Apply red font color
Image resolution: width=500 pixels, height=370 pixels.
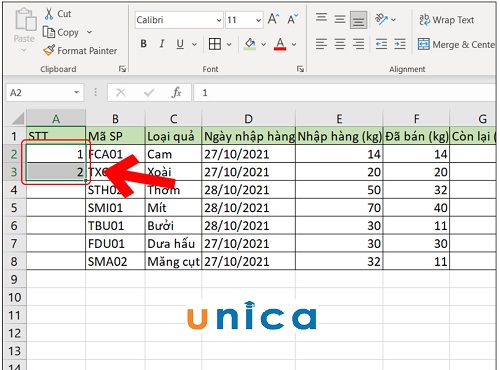(x=280, y=44)
